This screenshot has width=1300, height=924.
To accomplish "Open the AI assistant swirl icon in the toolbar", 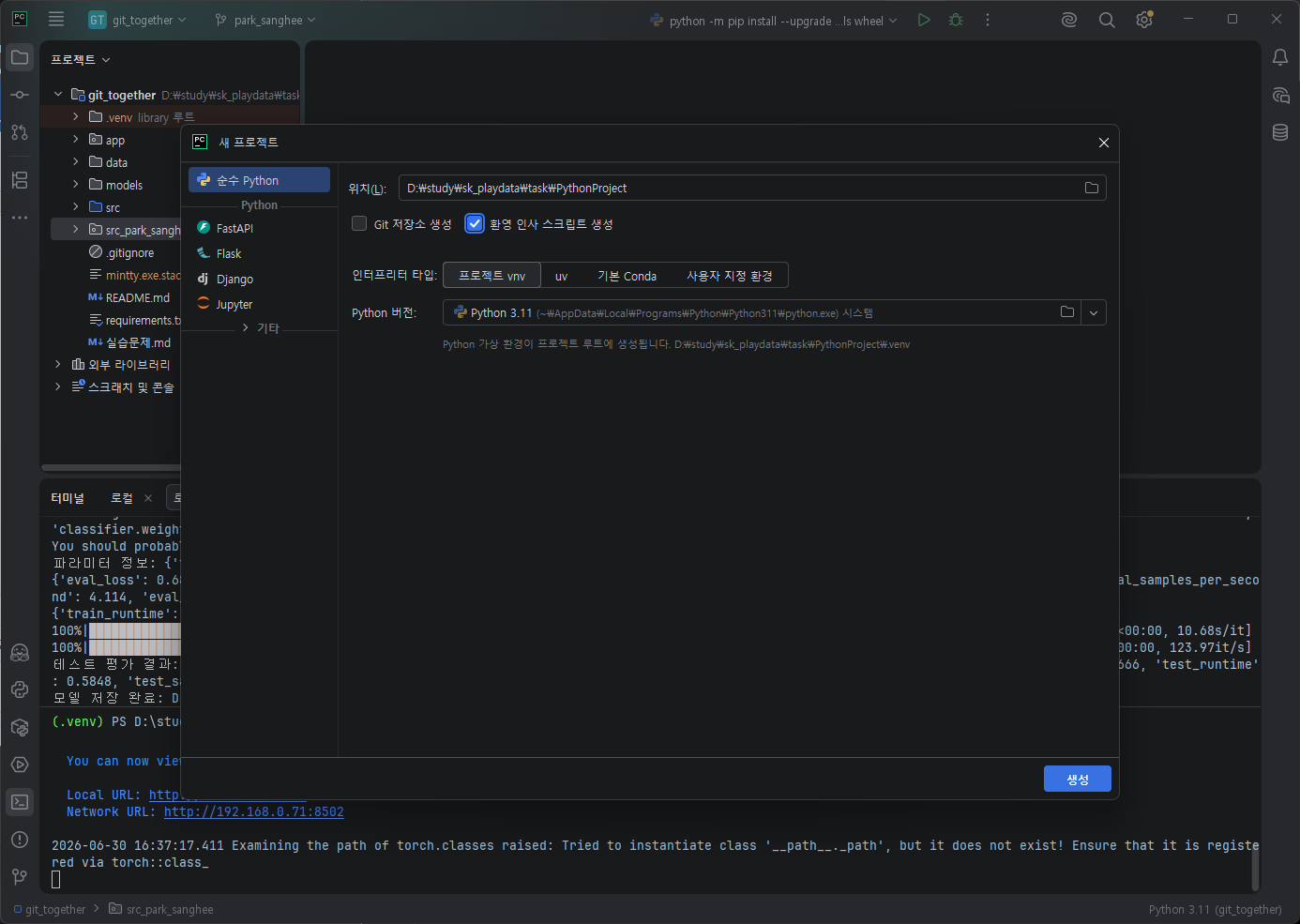I will 1069,20.
